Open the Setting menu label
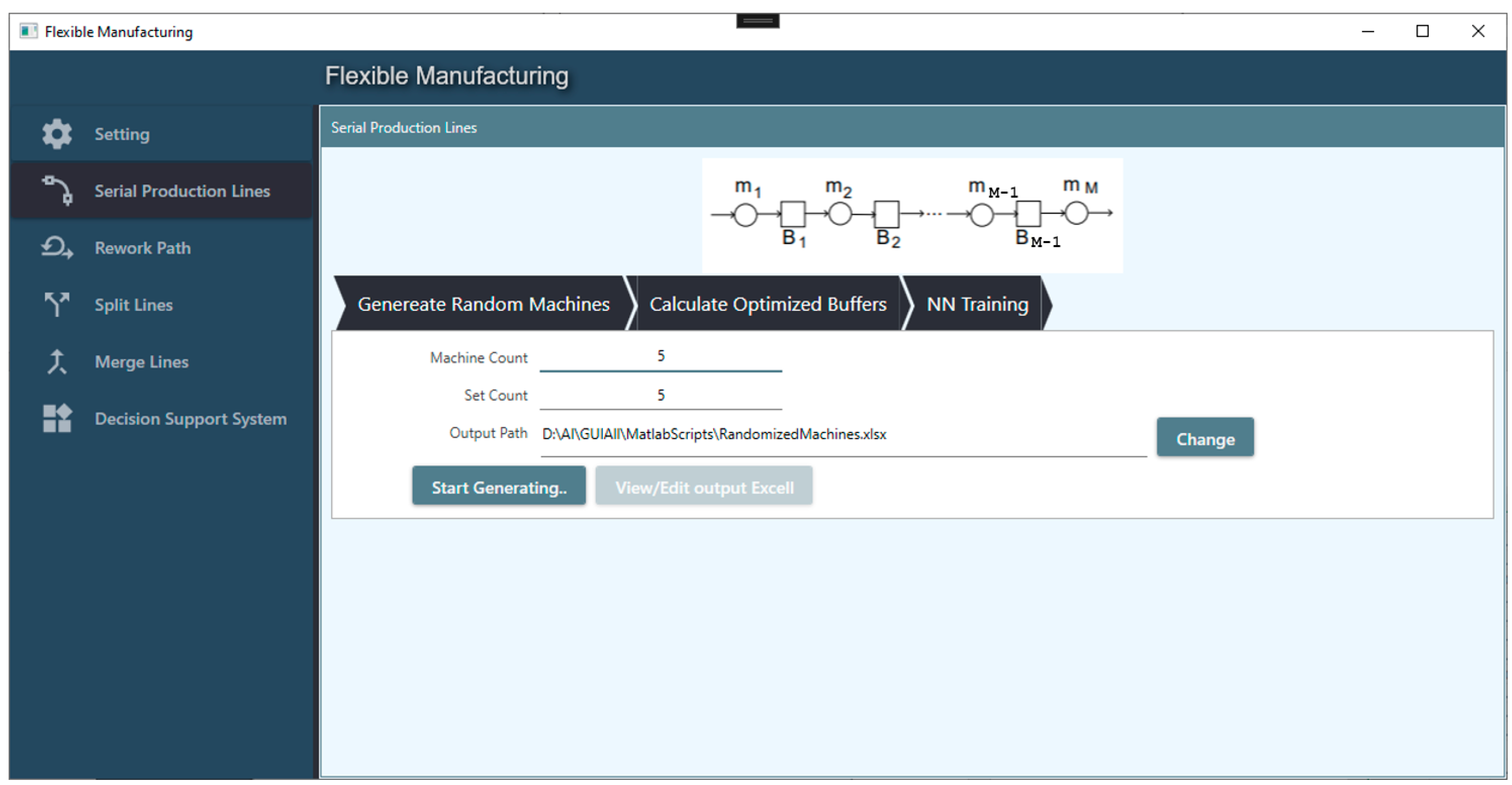This screenshot has width=1512, height=785. click(122, 134)
